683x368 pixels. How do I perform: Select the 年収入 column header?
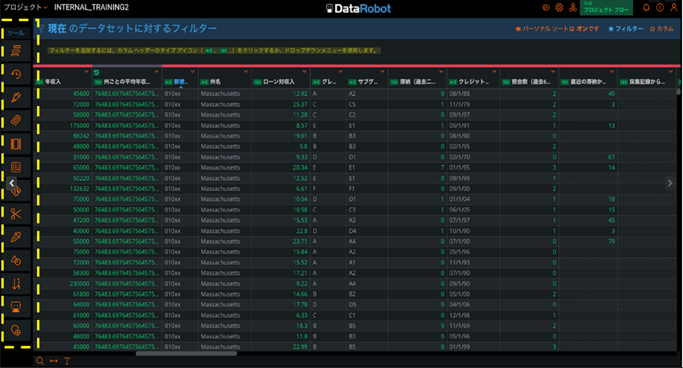[x=53, y=82]
